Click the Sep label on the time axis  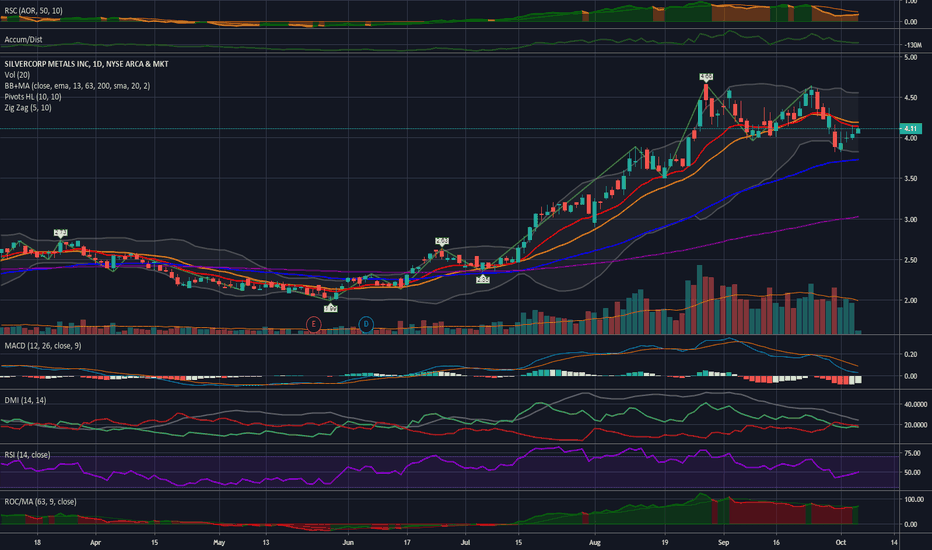[723, 542]
